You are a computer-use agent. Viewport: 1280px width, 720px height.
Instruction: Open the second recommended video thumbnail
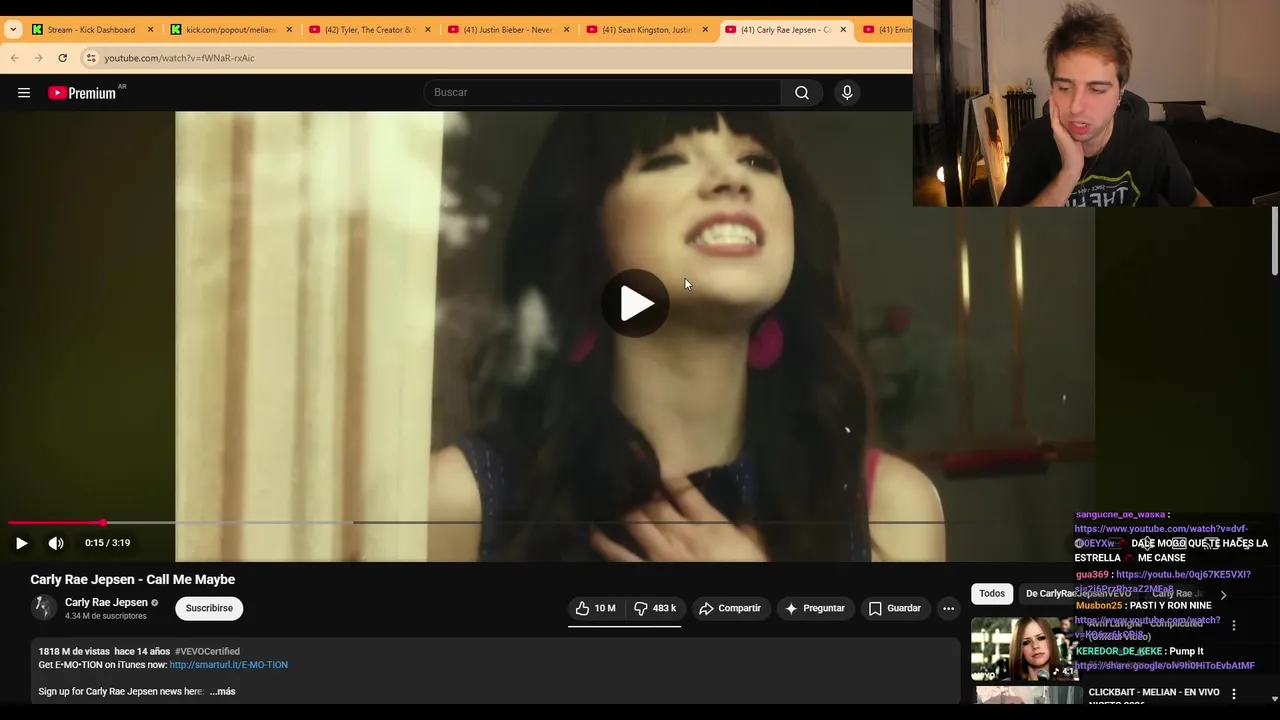coord(1026,695)
